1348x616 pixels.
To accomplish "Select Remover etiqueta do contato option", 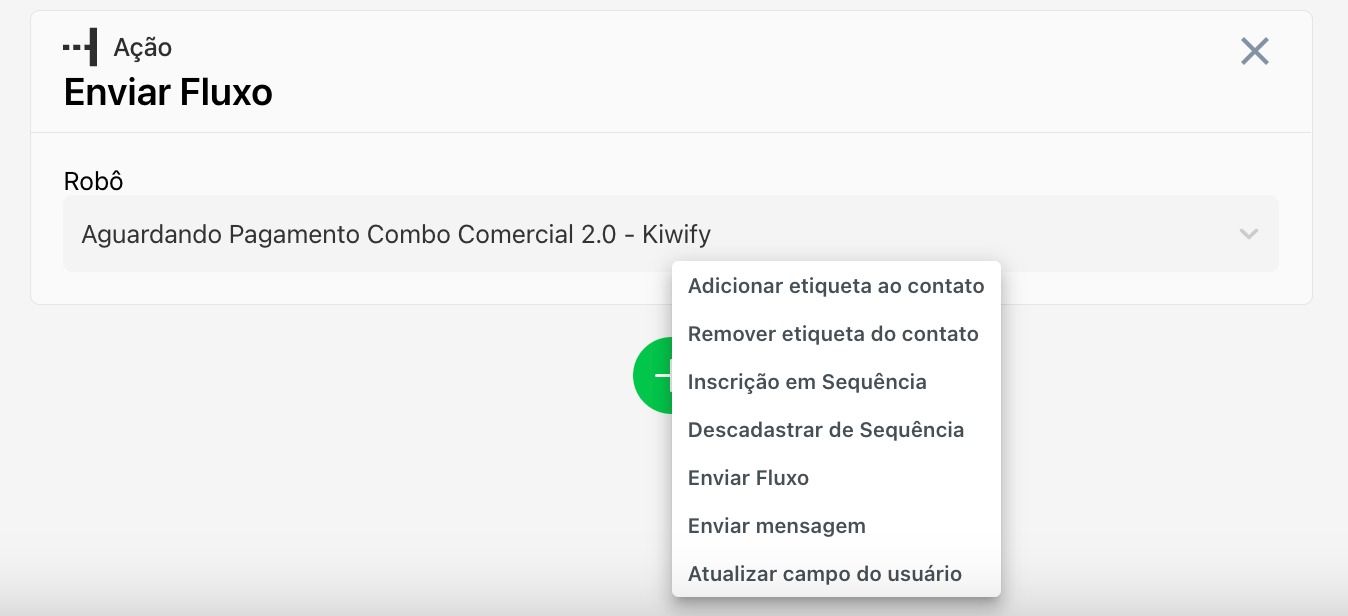I will (x=833, y=334).
